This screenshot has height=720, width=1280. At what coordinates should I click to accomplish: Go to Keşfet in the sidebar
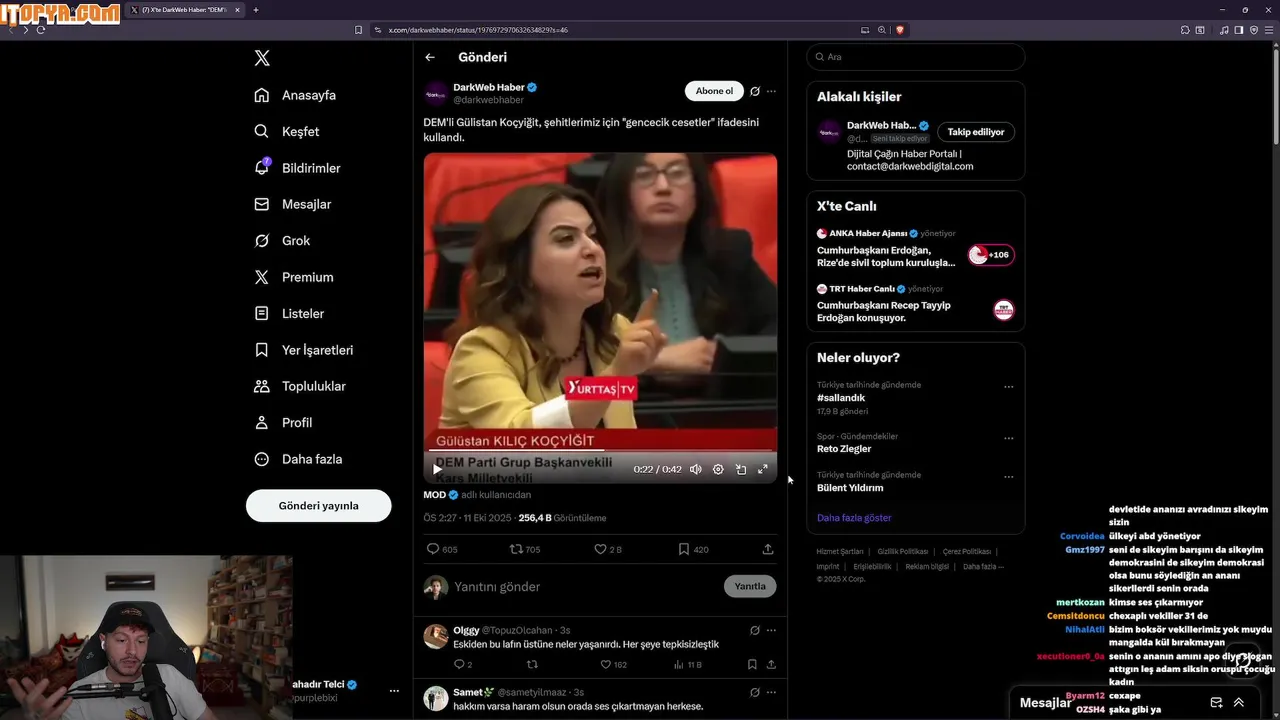(287, 131)
